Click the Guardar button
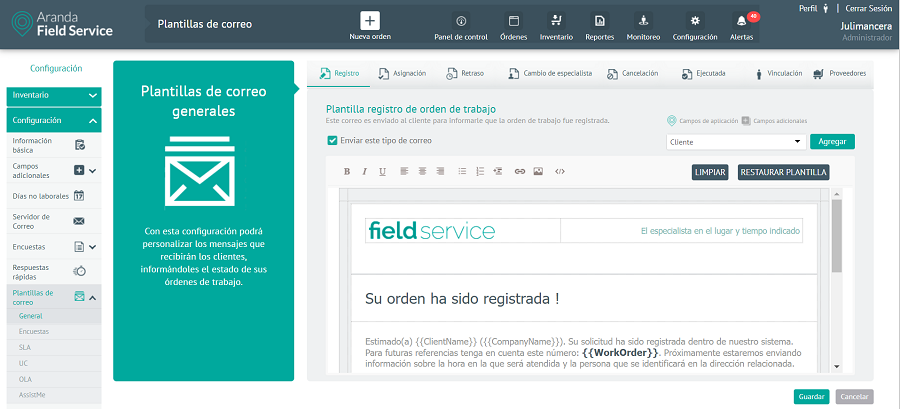The width and height of the screenshot is (900, 409). click(x=812, y=396)
